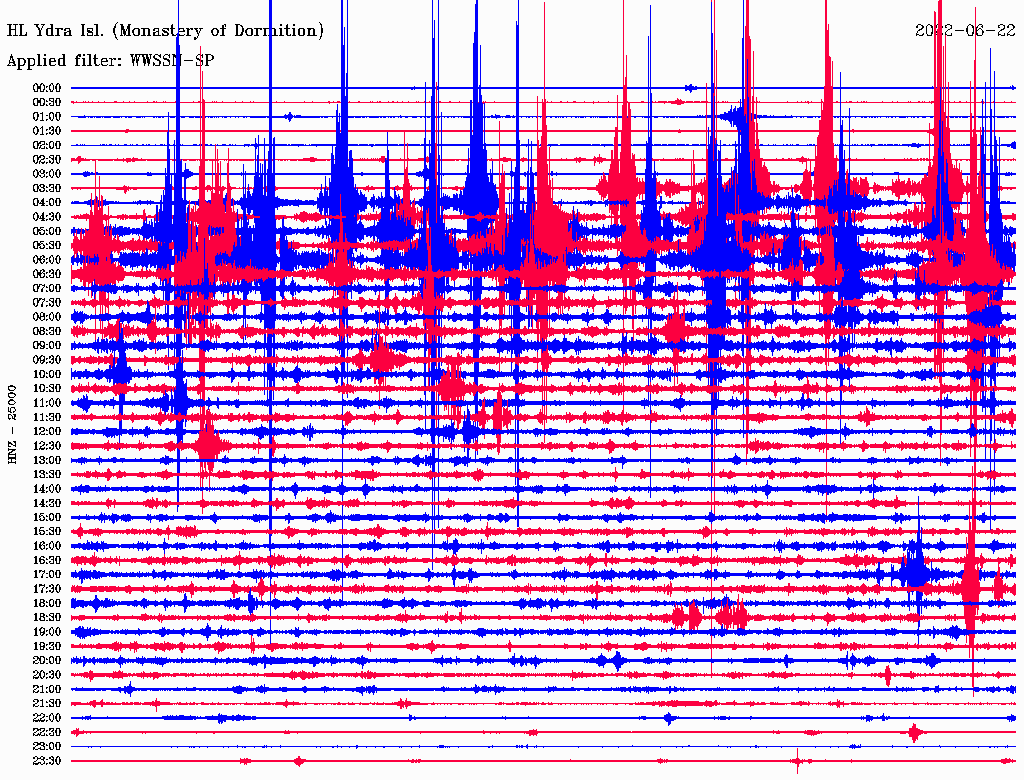Screen dimensions: 1024x780
Task: Click the station title 'HL Ydra Isl. (Monastery of Dormition)'
Action: [165, 31]
